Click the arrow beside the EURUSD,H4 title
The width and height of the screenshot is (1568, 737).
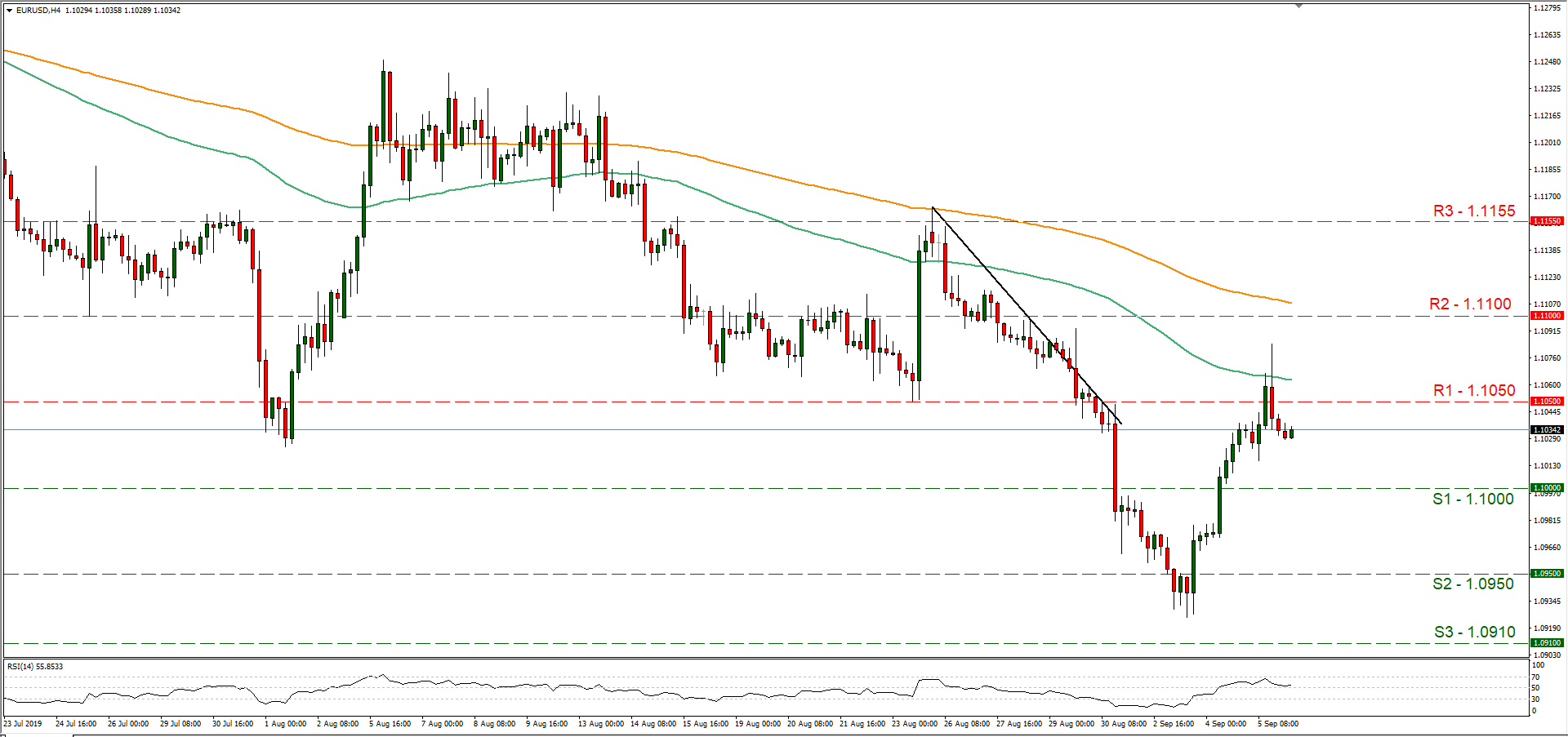click(x=9, y=11)
